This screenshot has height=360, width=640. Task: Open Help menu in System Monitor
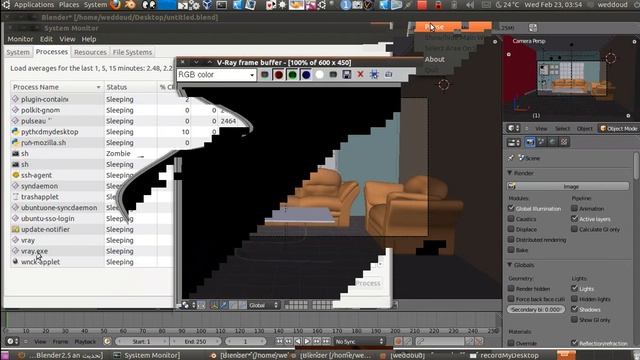coord(89,39)
